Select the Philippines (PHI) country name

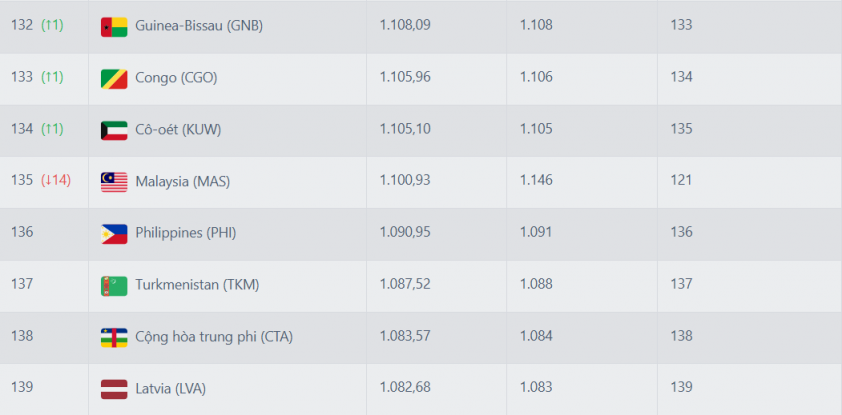185,233
